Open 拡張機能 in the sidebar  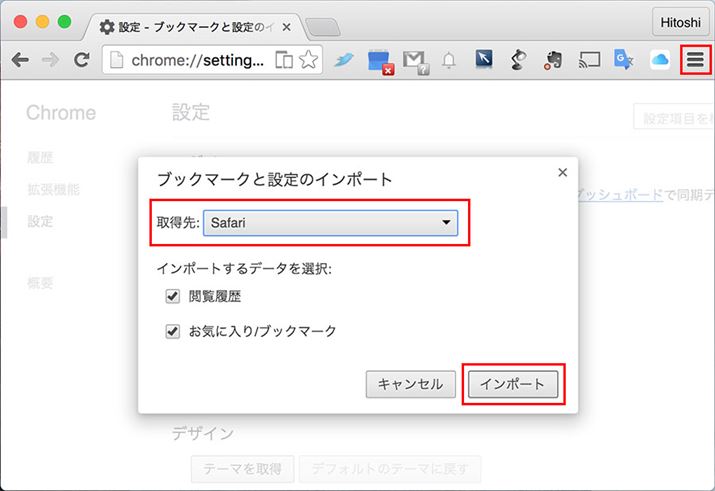[x=53, y=189]
